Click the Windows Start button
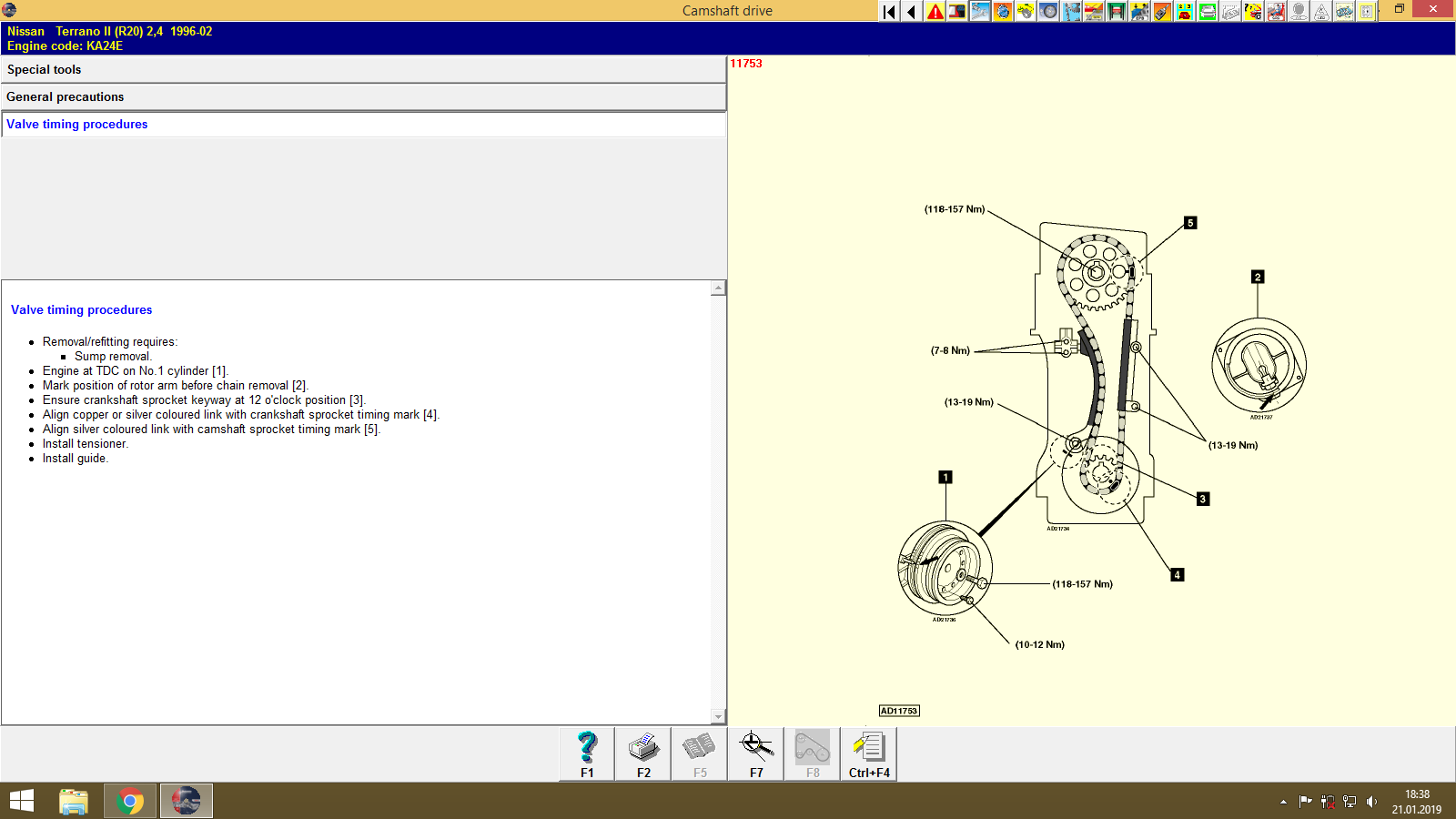Viewport: 1456px width, 819px height. [21, 801]
